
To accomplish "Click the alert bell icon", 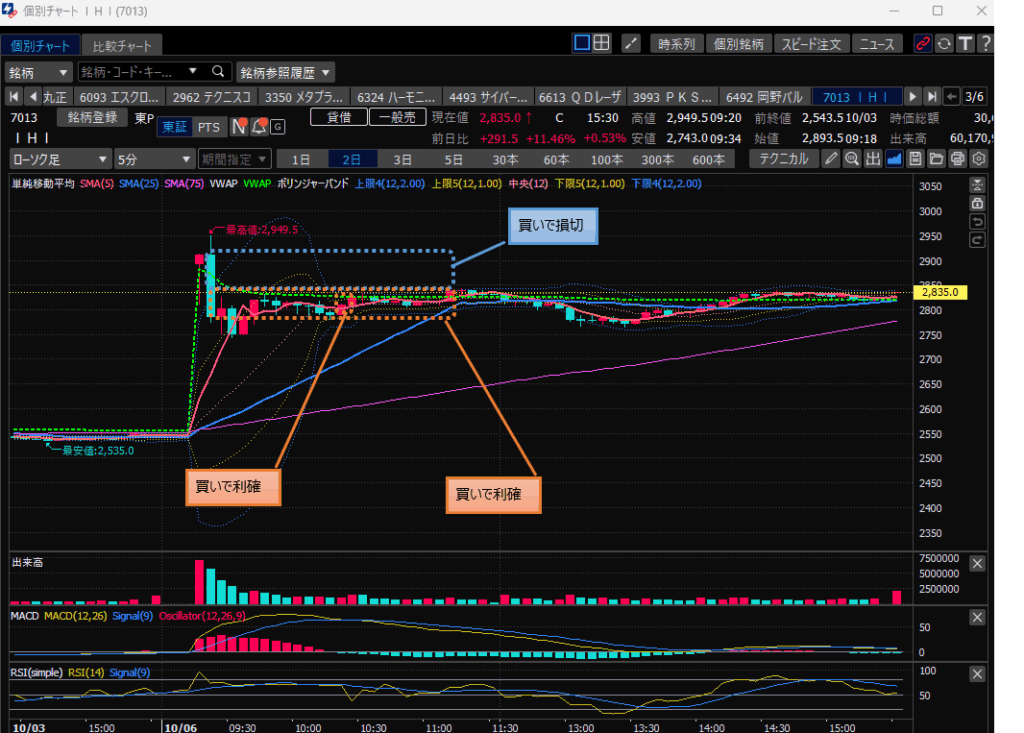I will pos(260,127).
